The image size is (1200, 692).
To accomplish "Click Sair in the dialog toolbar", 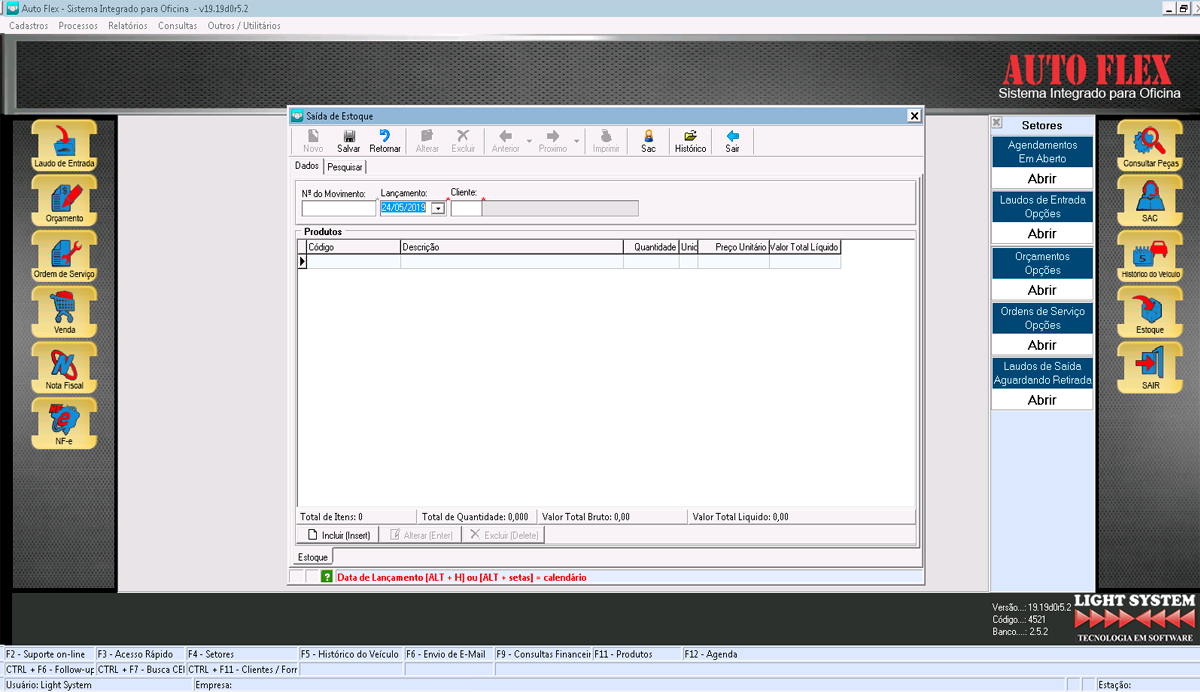I will pyautogui.click(x=732, y=141).
